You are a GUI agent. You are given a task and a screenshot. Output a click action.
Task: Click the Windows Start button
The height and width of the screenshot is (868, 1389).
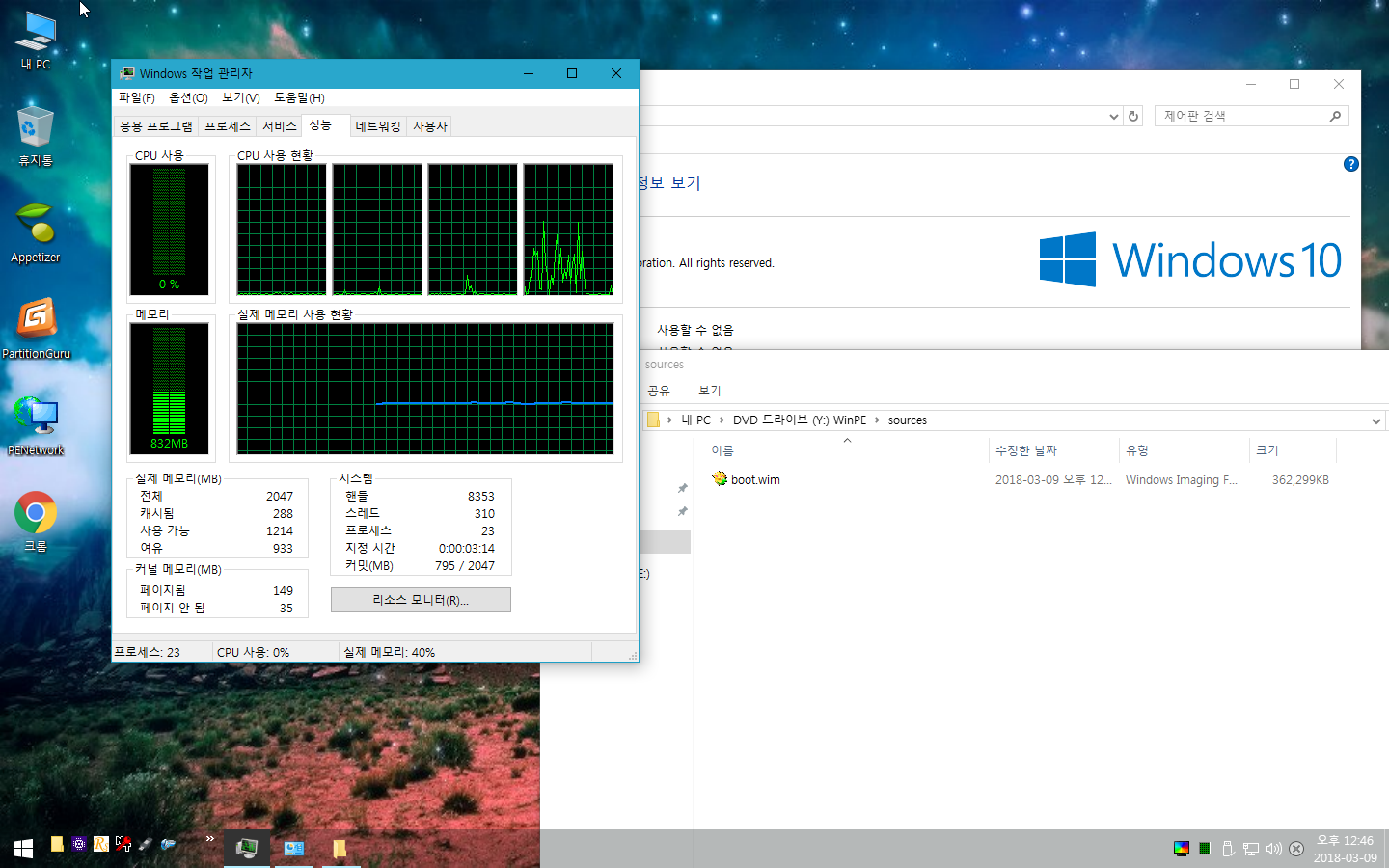pos(23,848)
